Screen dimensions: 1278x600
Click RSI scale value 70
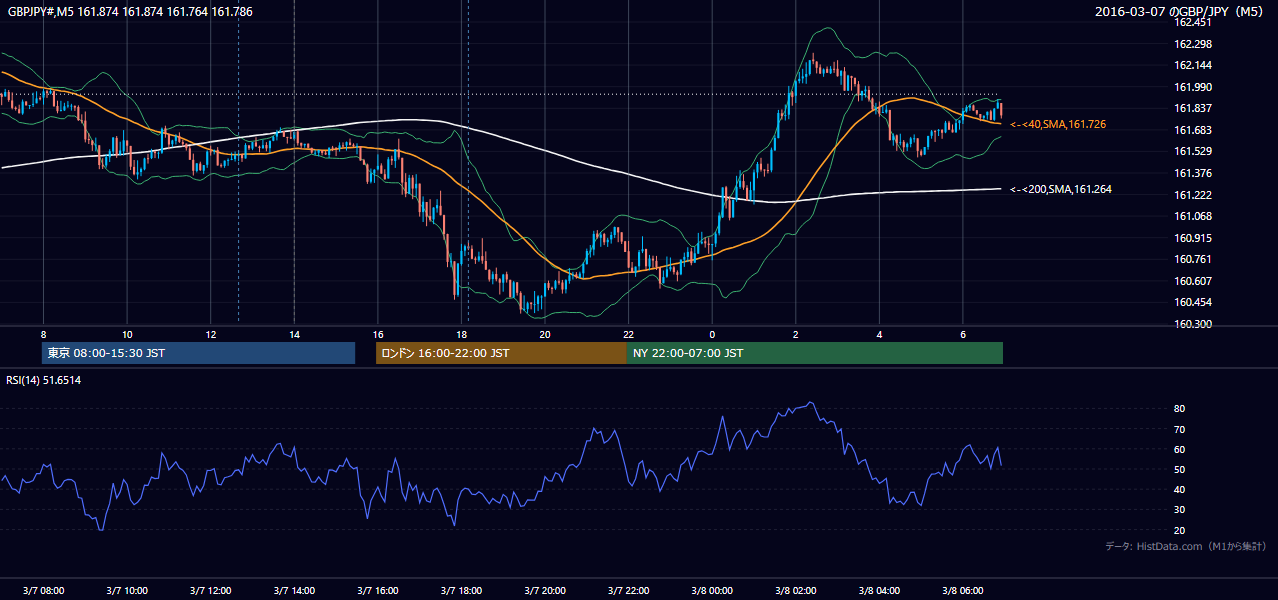tap(1180, 429)
